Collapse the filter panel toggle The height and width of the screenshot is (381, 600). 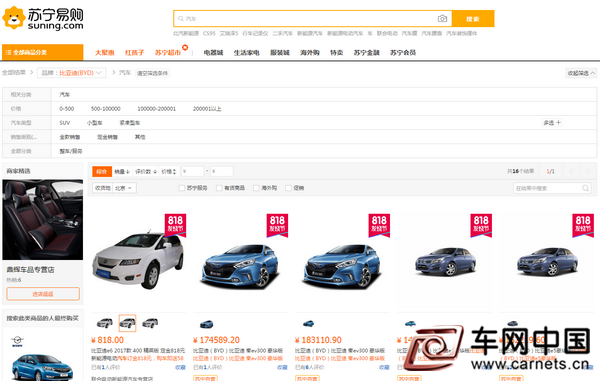(581, 73)
